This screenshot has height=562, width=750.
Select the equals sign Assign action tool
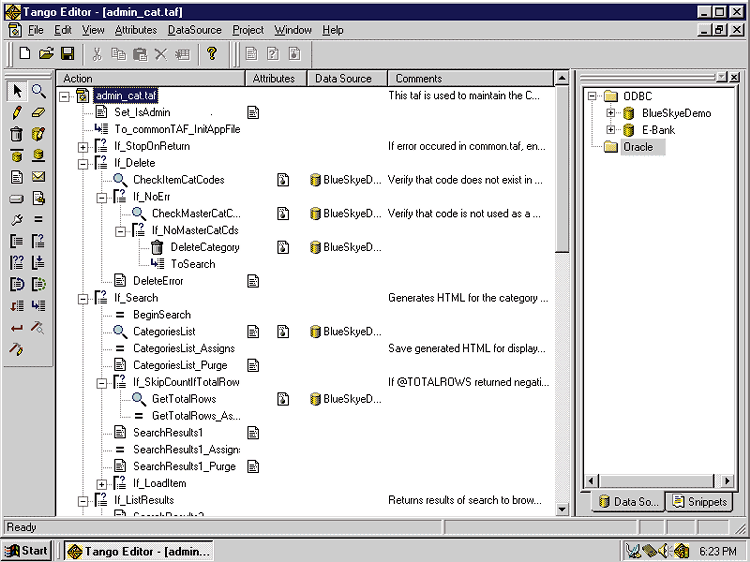point(38,220)
